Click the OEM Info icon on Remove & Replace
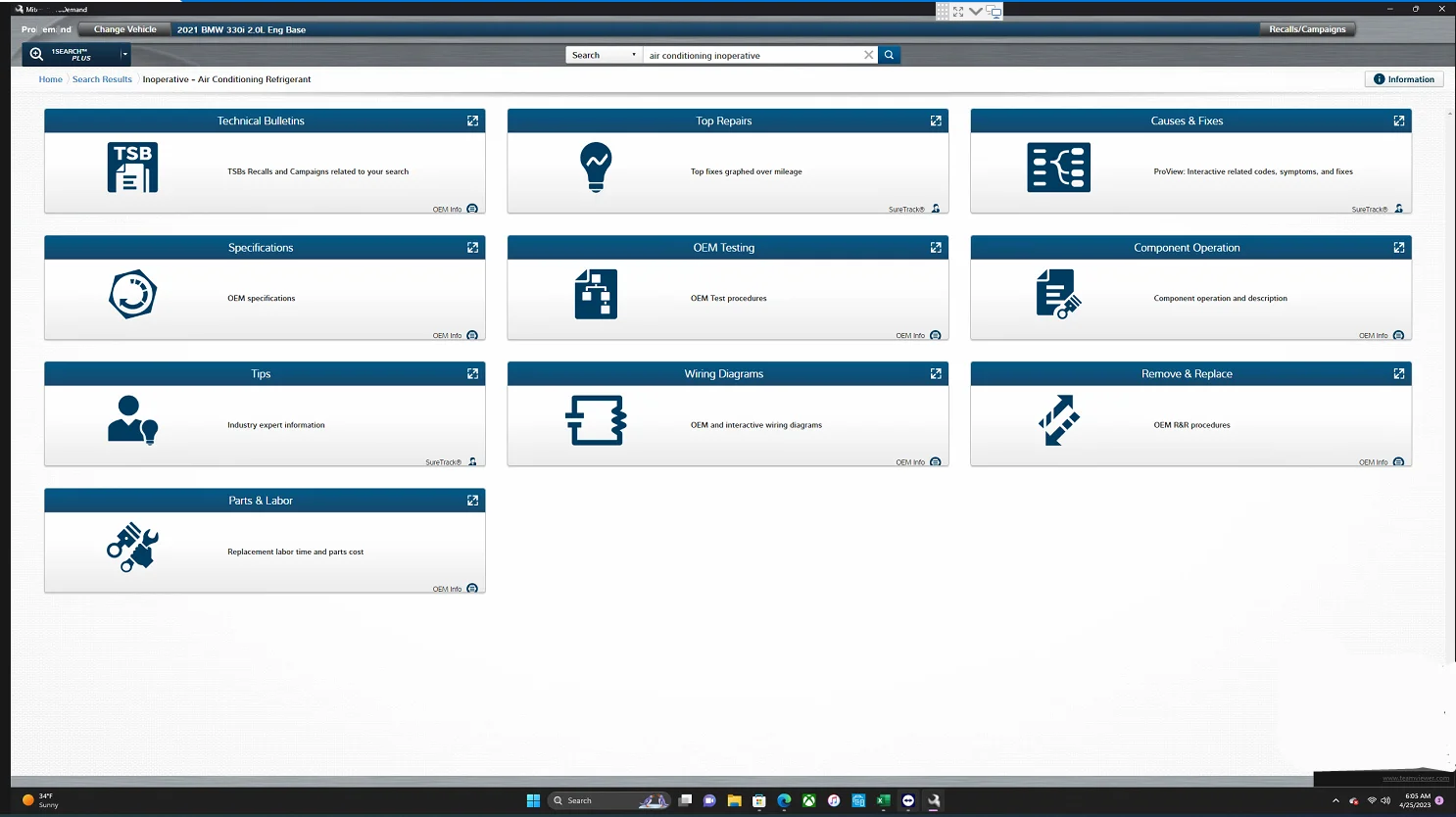Screen dimensions: 1456x817 (x=1399, y=461)
